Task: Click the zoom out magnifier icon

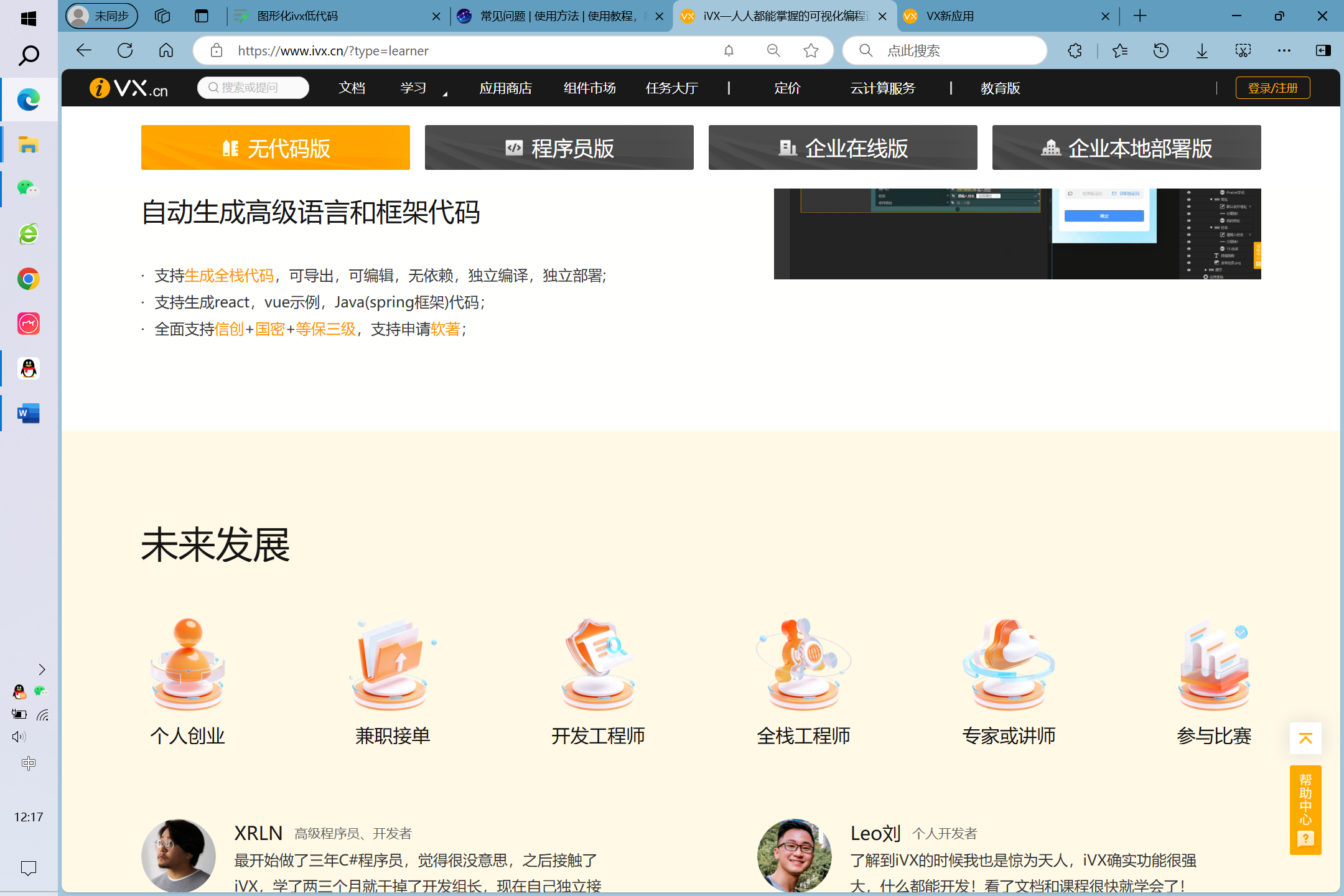Action: click(x=773, y=50)
